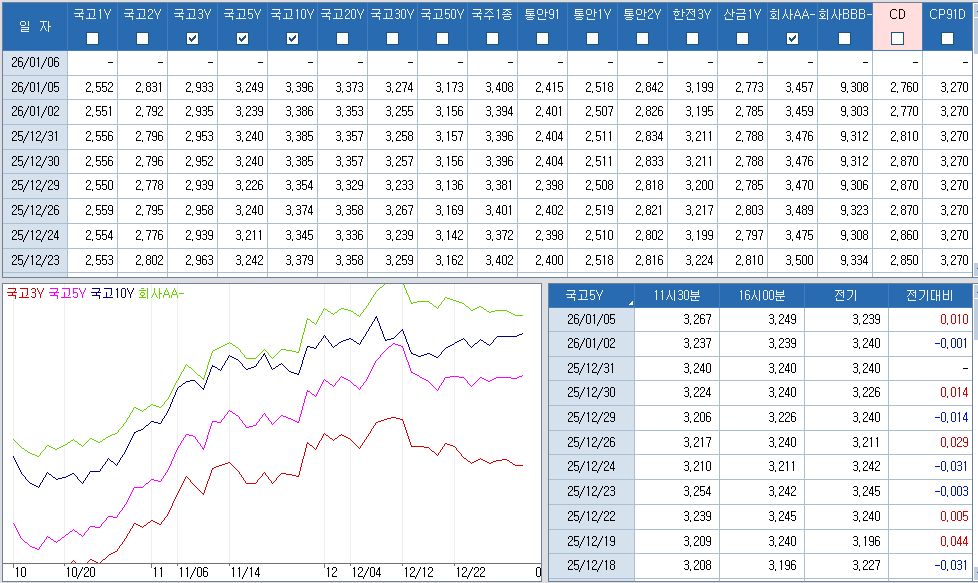Click the 전기대비 column header
The image size is (978, 583).
pos(930,295)
